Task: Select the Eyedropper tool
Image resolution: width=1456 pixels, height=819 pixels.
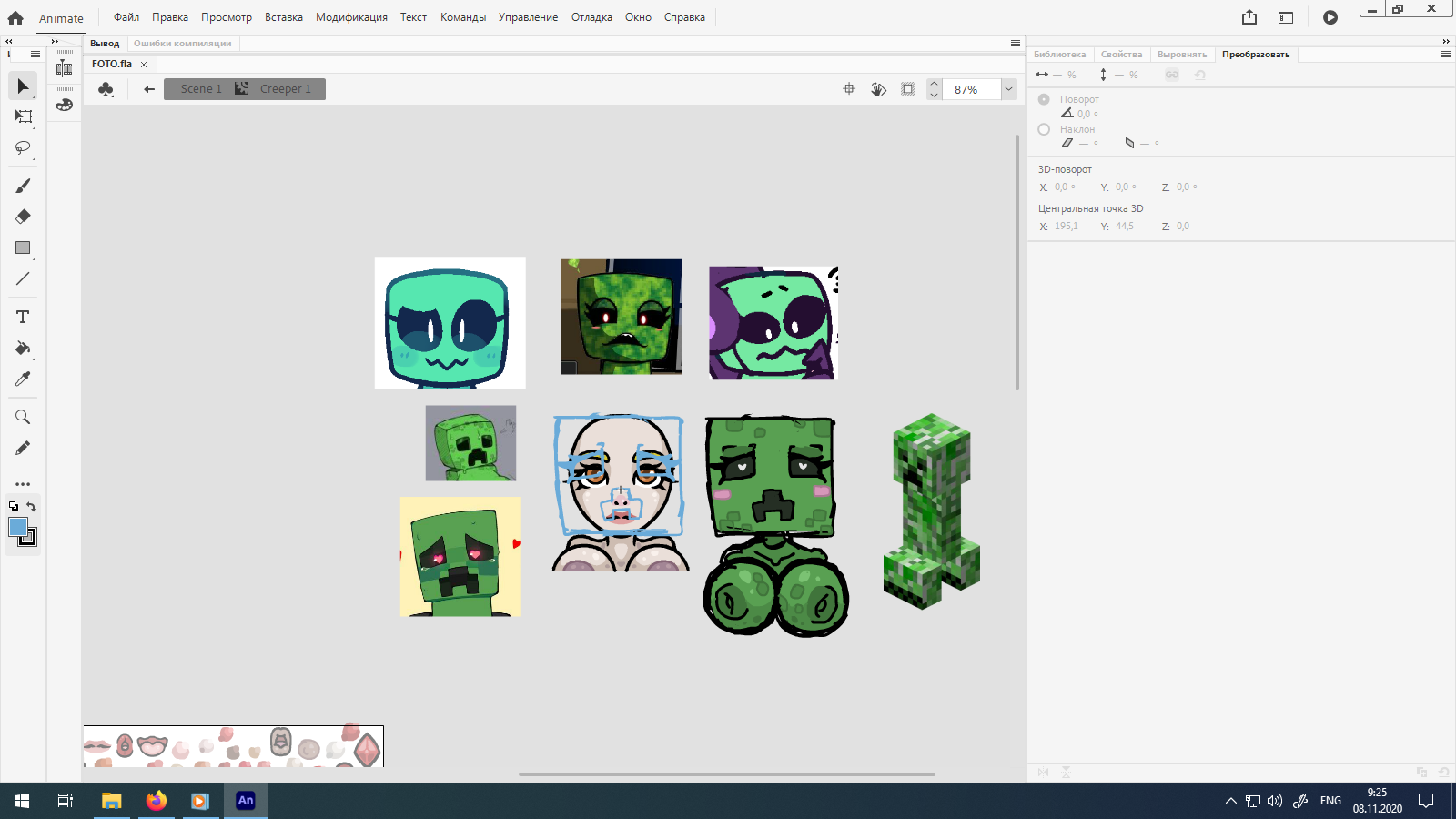Action: (x=23, y=379)
